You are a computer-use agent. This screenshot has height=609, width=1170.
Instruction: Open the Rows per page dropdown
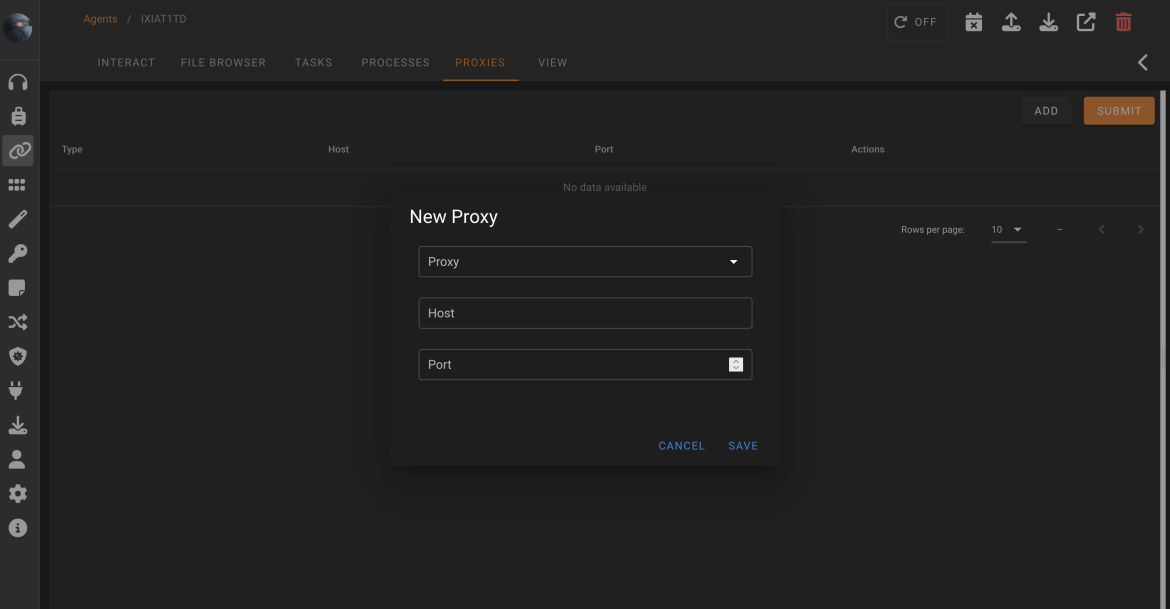point(1008,229)
